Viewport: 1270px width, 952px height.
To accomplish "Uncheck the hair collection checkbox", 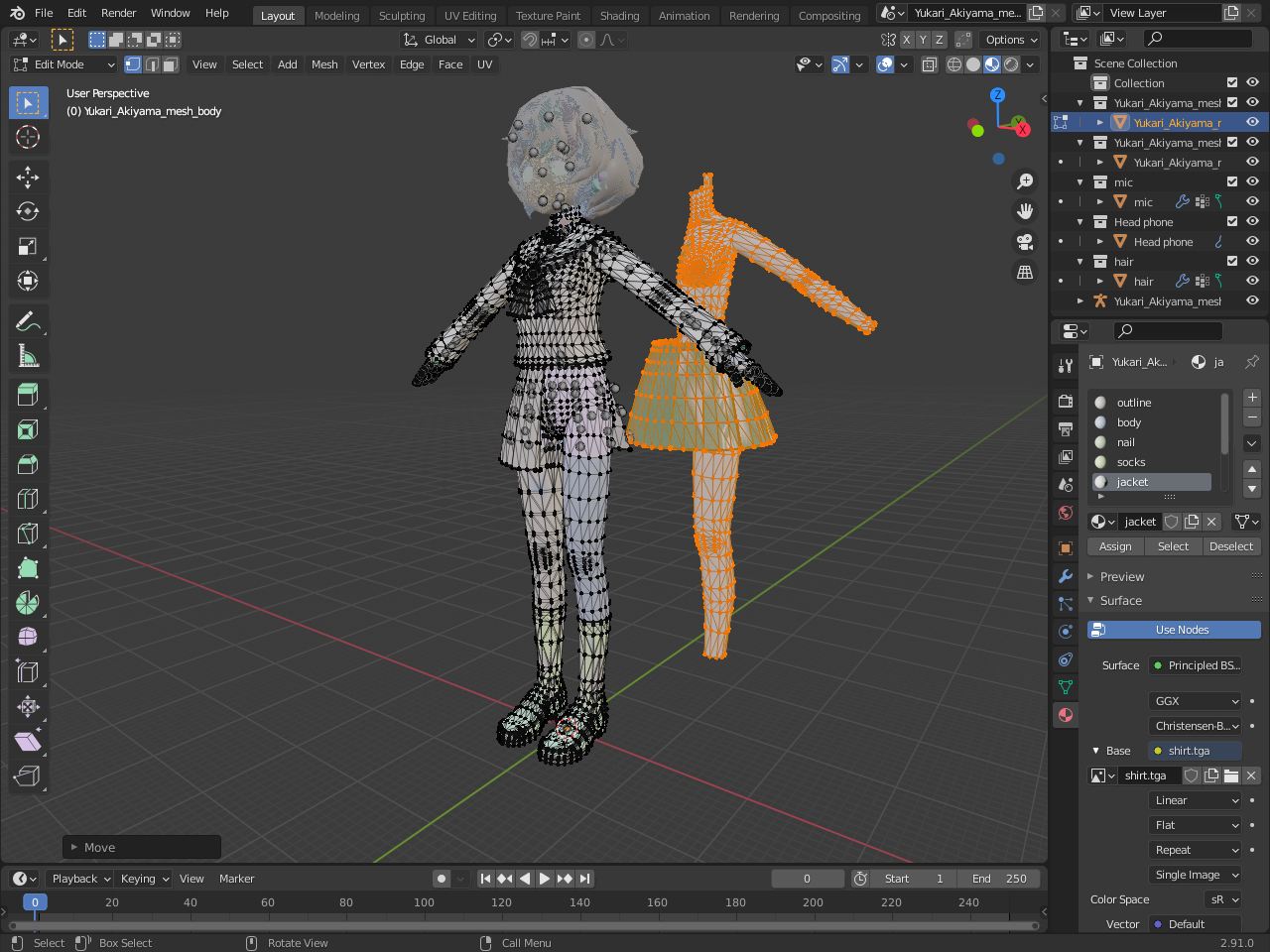I will (x=1232, y=262).
